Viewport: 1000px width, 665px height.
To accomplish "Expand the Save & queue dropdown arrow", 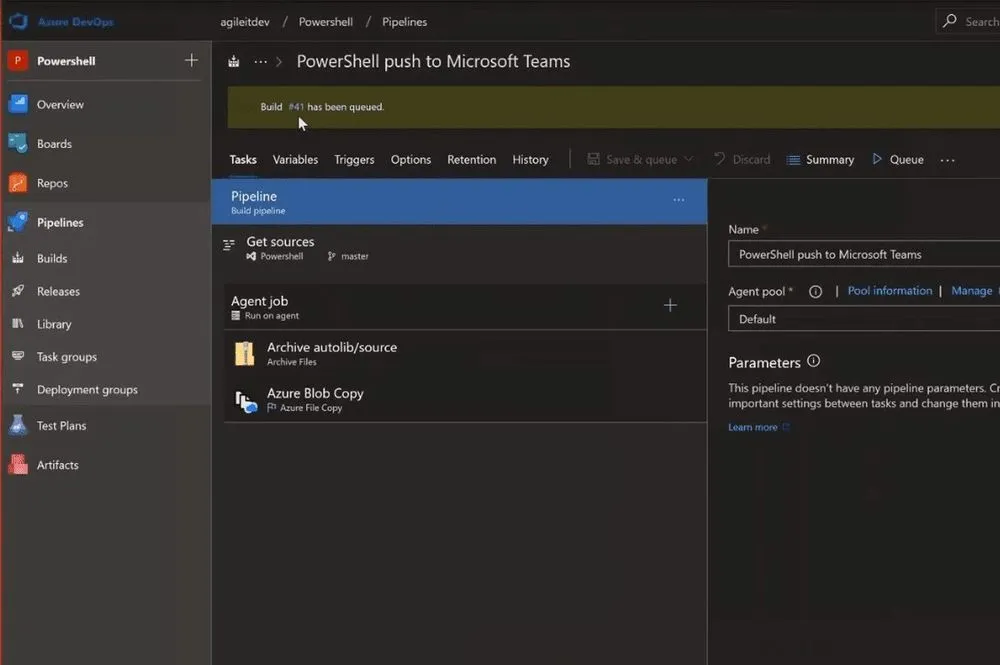I will [x=688, y=159].
